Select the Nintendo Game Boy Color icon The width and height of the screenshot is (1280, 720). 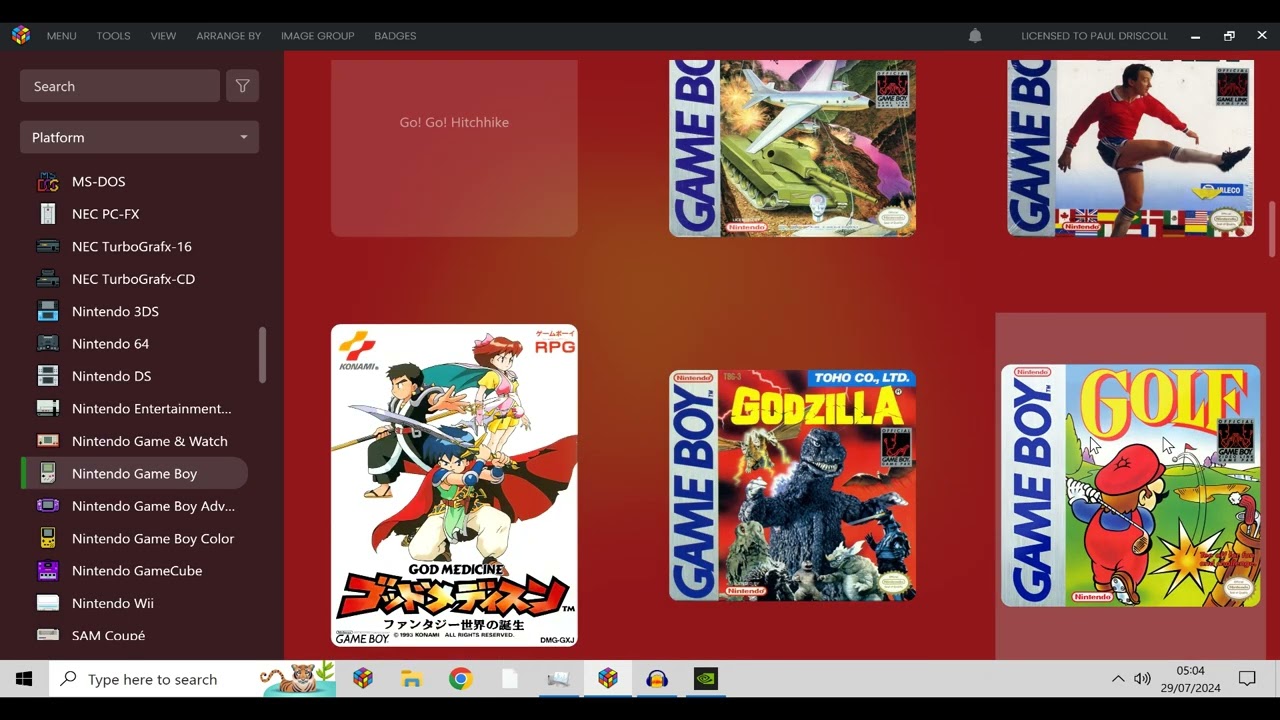click(48, 538)
